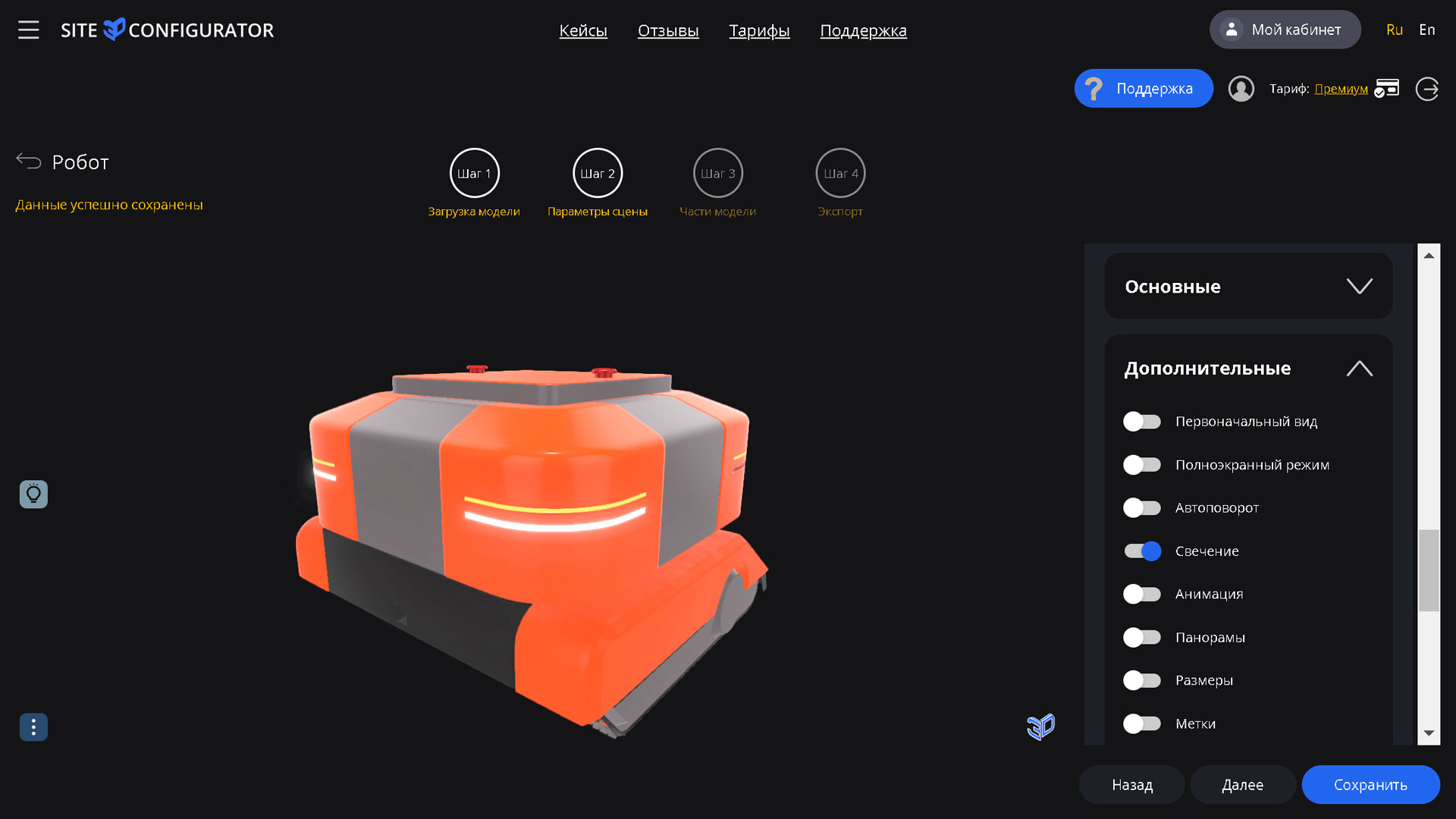Open the Тарифы menu item
Screen dimensions: 1456x819
[x=759, y=30]
